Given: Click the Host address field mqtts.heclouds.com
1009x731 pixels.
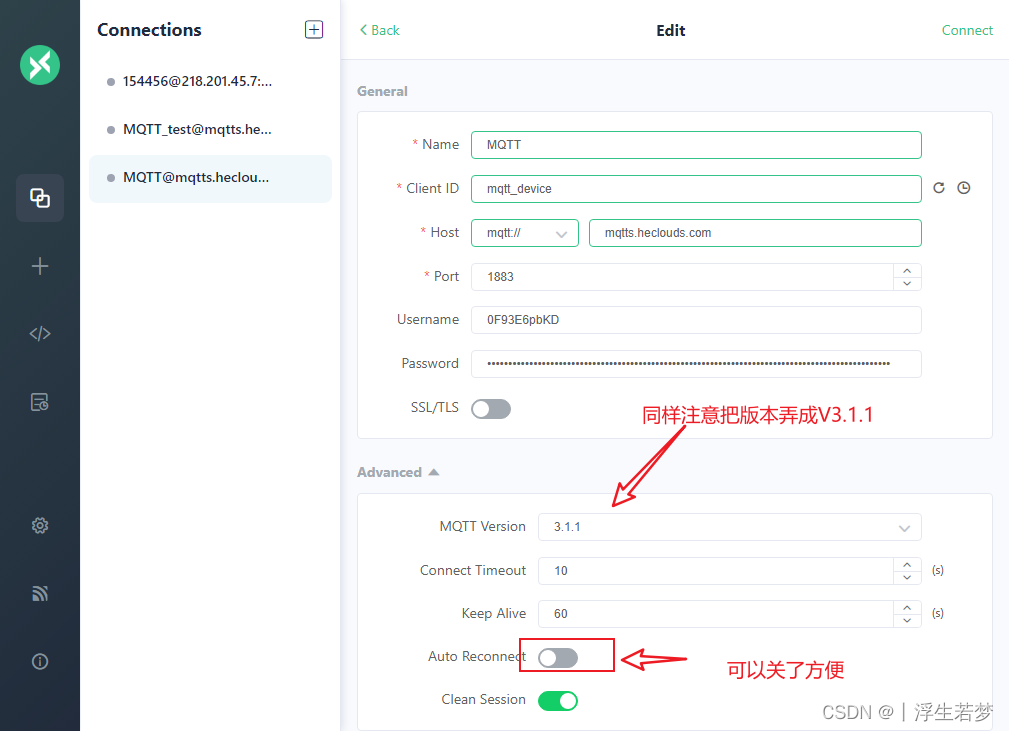Looking at the screenshot, I should click(755, 233).
